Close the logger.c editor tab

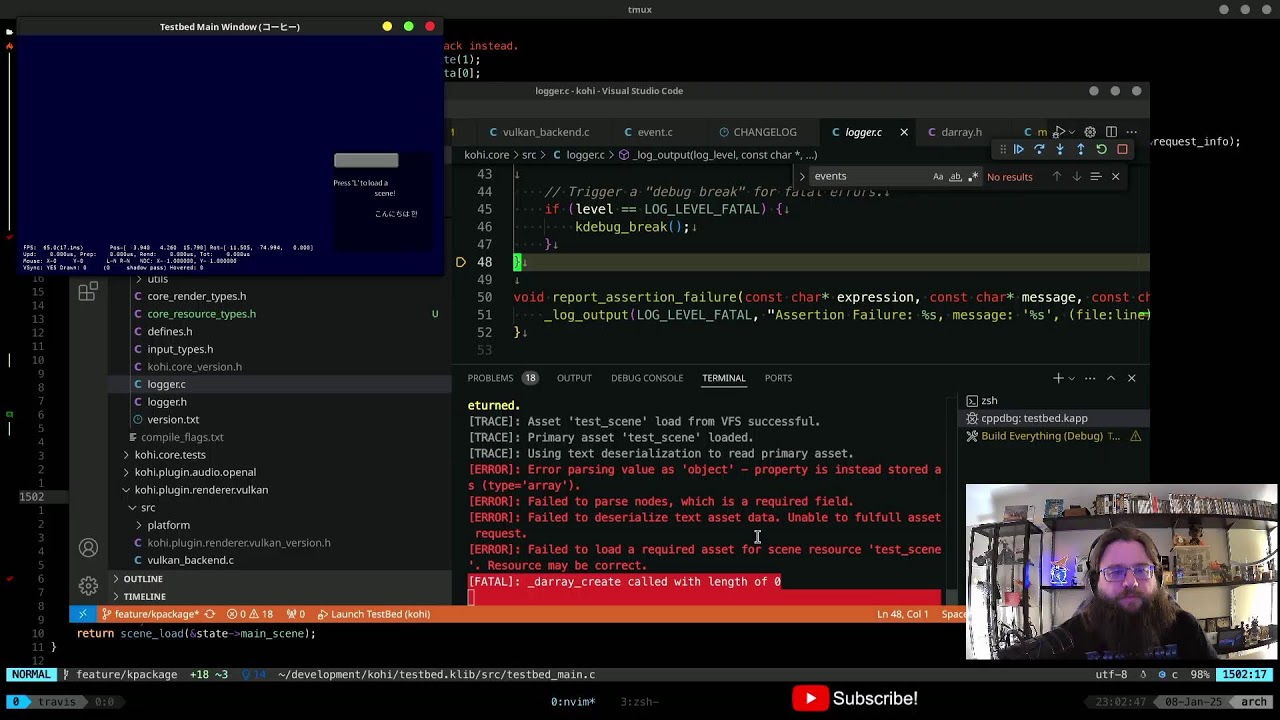(904, 132)
